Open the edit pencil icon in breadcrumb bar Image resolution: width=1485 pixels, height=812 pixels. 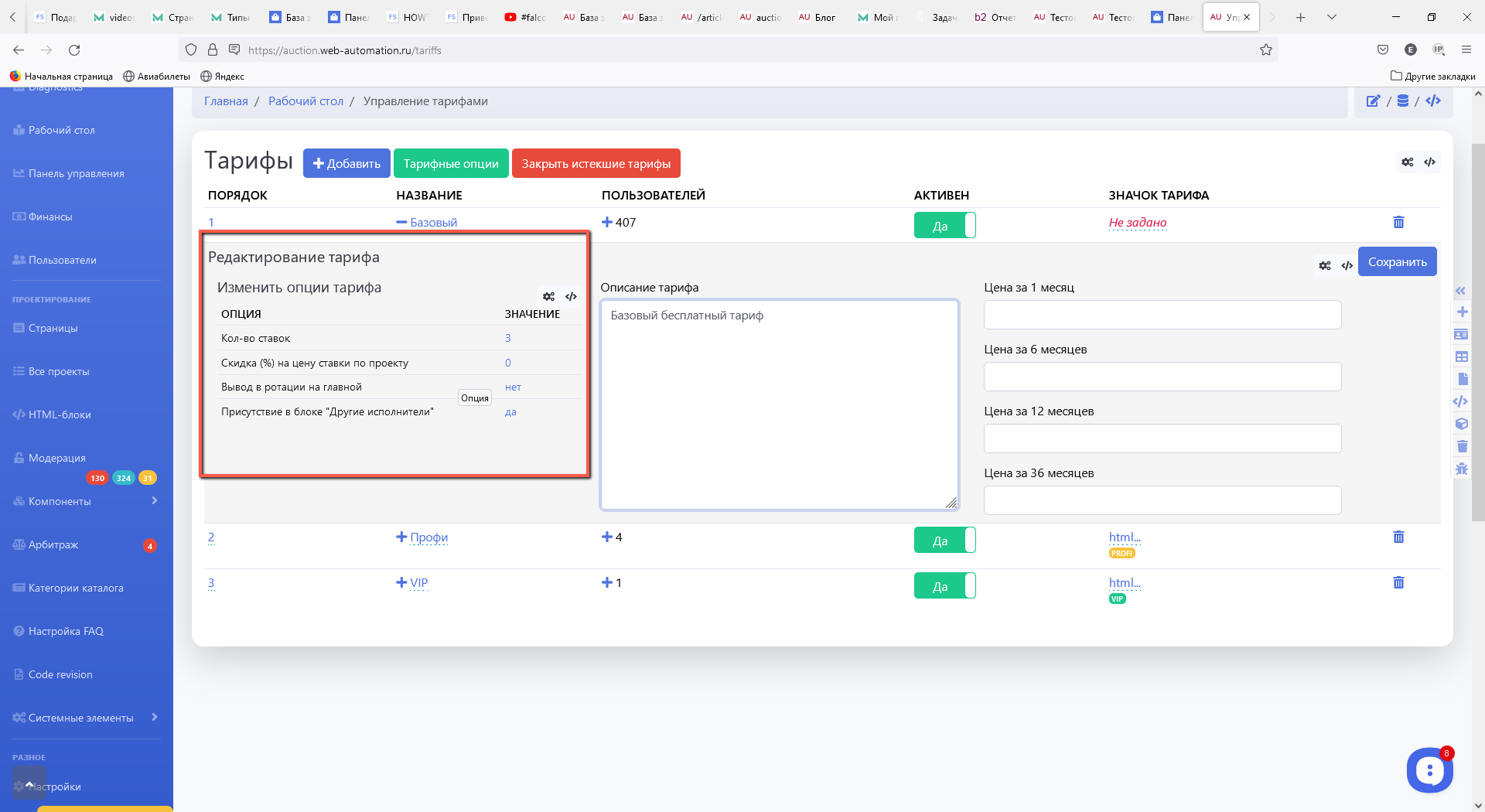pos(1373,101)
